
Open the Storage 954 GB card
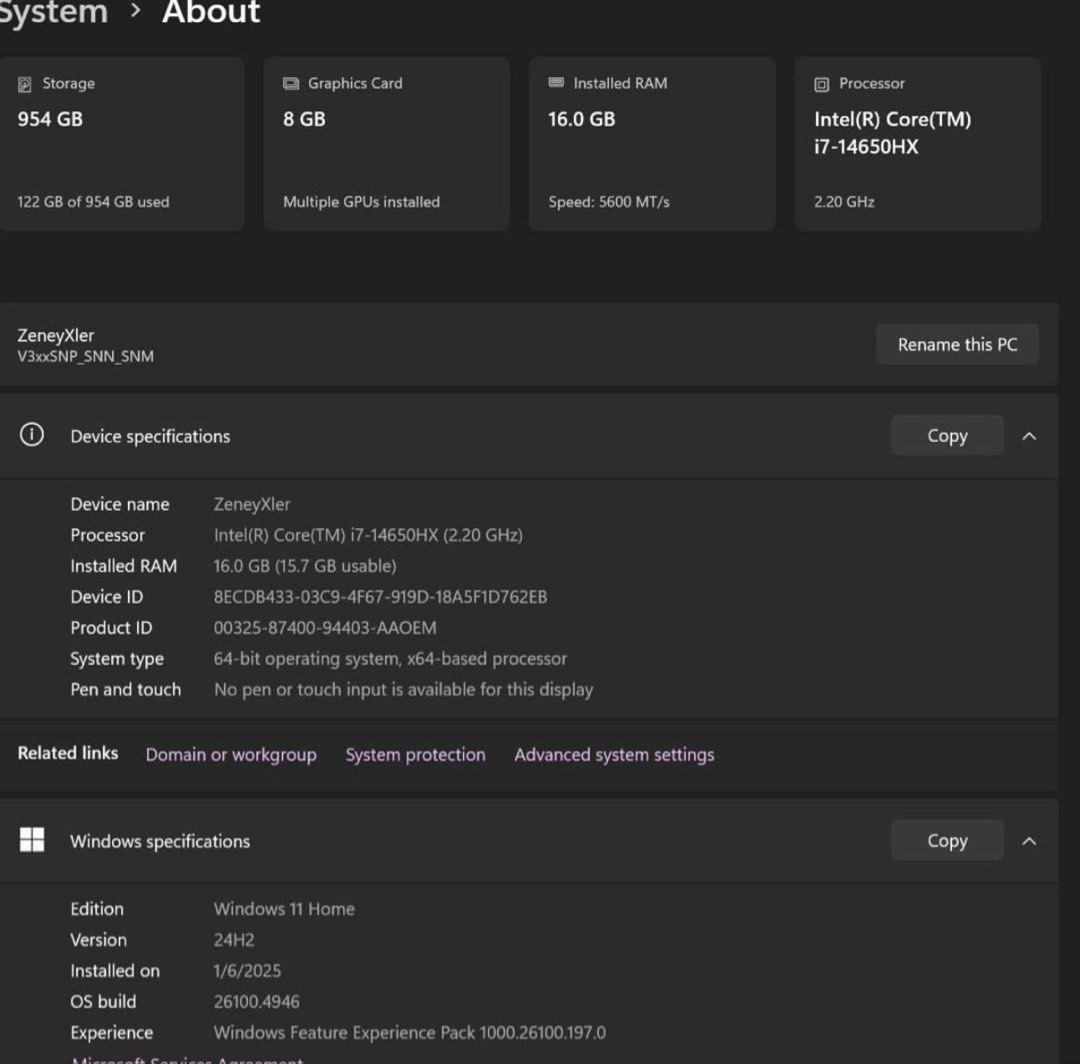(122, 144)
